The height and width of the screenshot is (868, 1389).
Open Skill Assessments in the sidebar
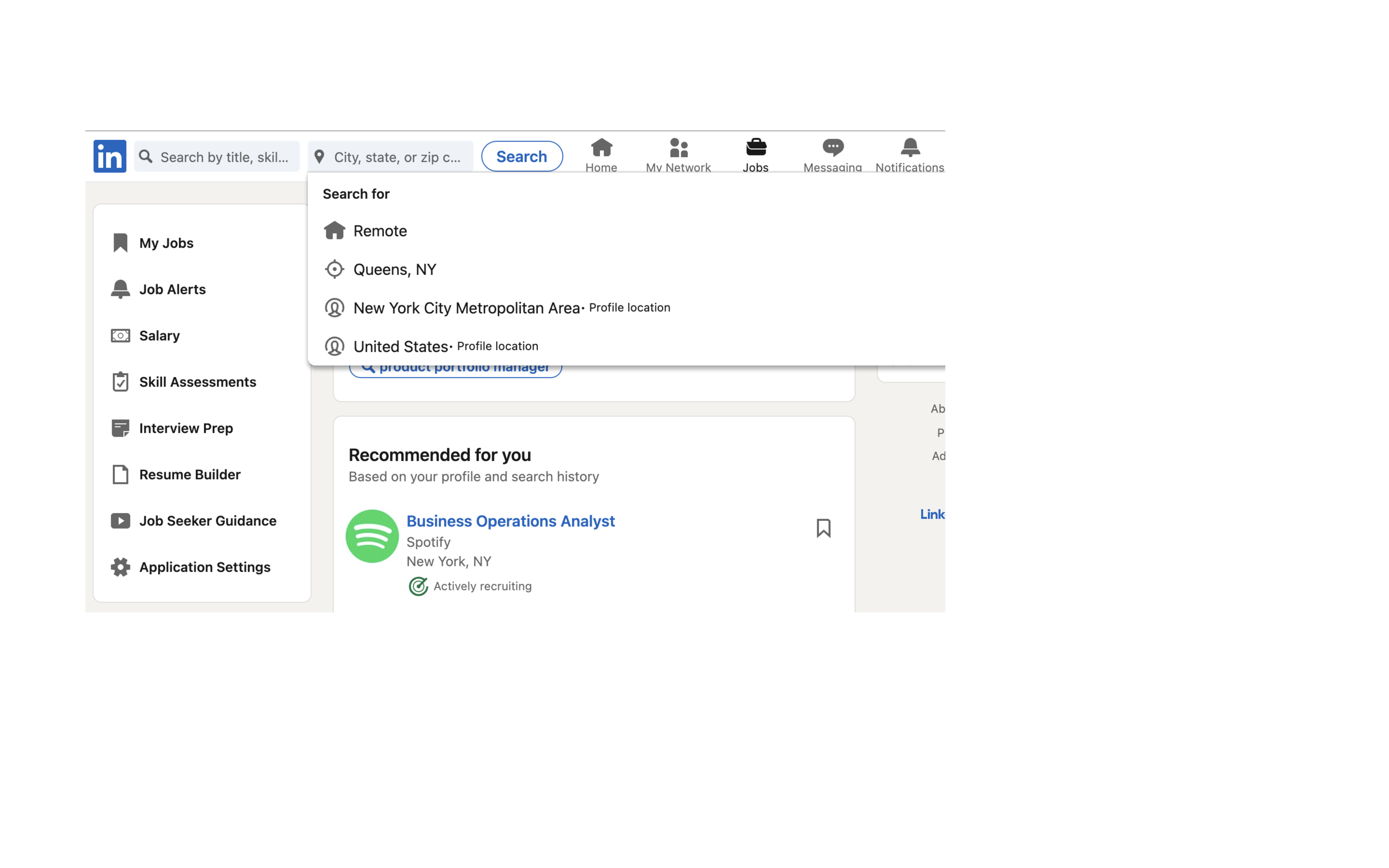click(198, 382)
